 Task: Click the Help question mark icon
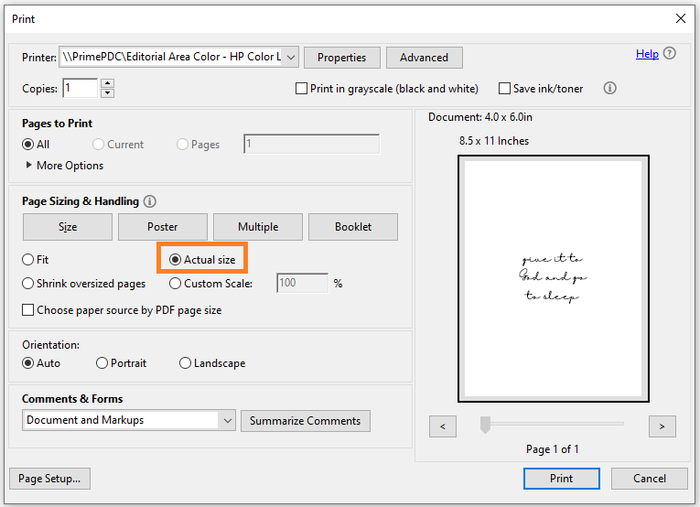pos(669,54)
